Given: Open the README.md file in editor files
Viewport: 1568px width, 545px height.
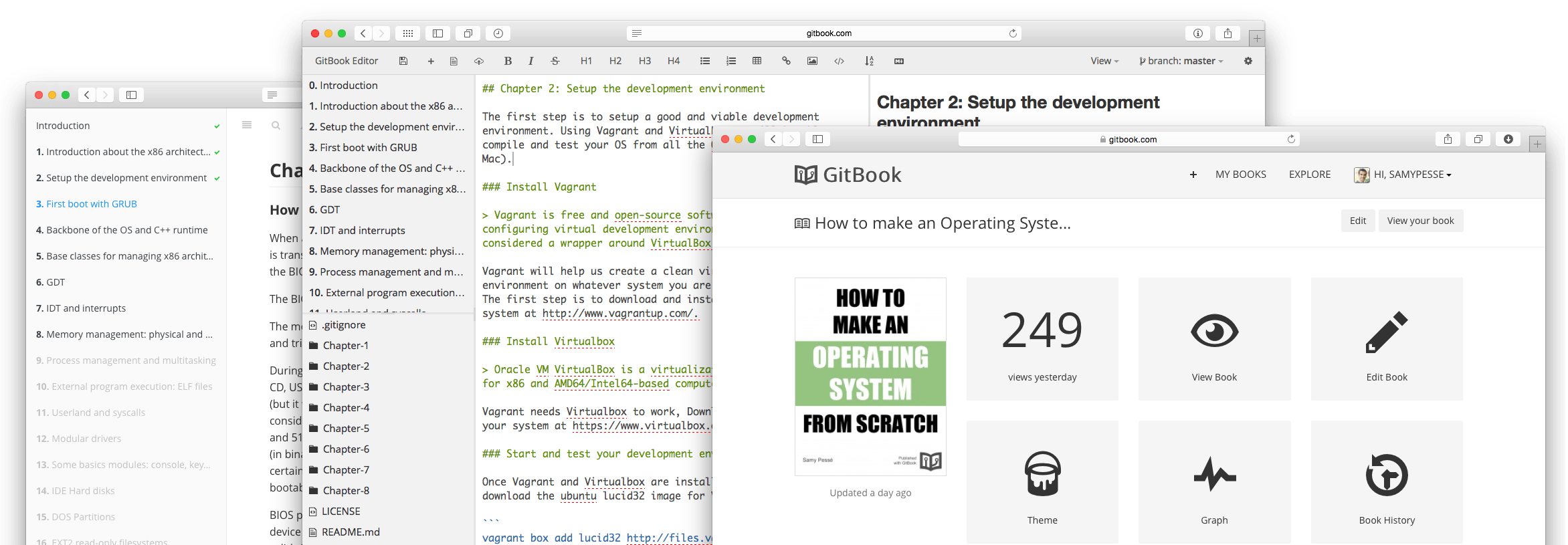Looking at the screenshot, I should click(x=345, y=532).
